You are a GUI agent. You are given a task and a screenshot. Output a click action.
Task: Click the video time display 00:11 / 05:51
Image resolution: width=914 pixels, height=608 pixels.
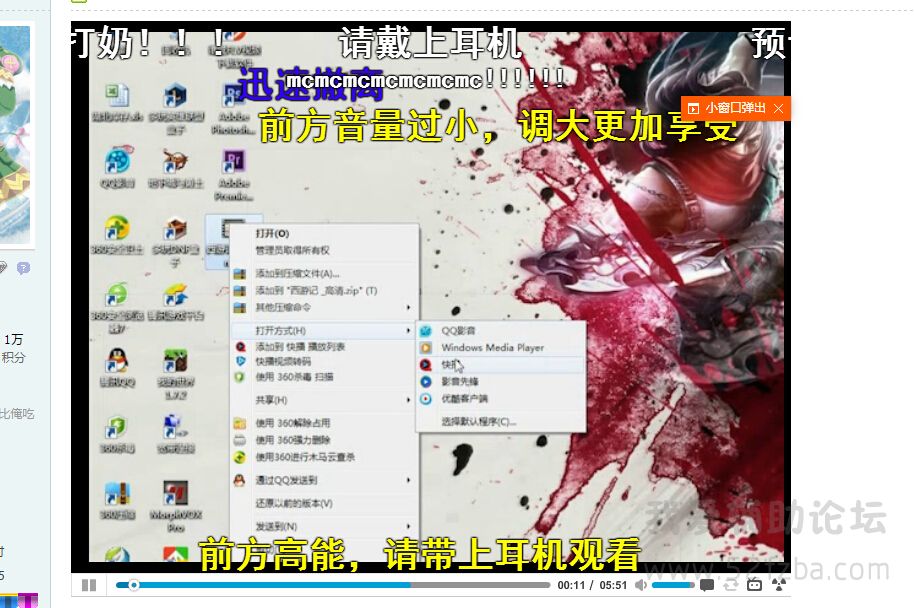pyautogui.click(x=592, y=585)
